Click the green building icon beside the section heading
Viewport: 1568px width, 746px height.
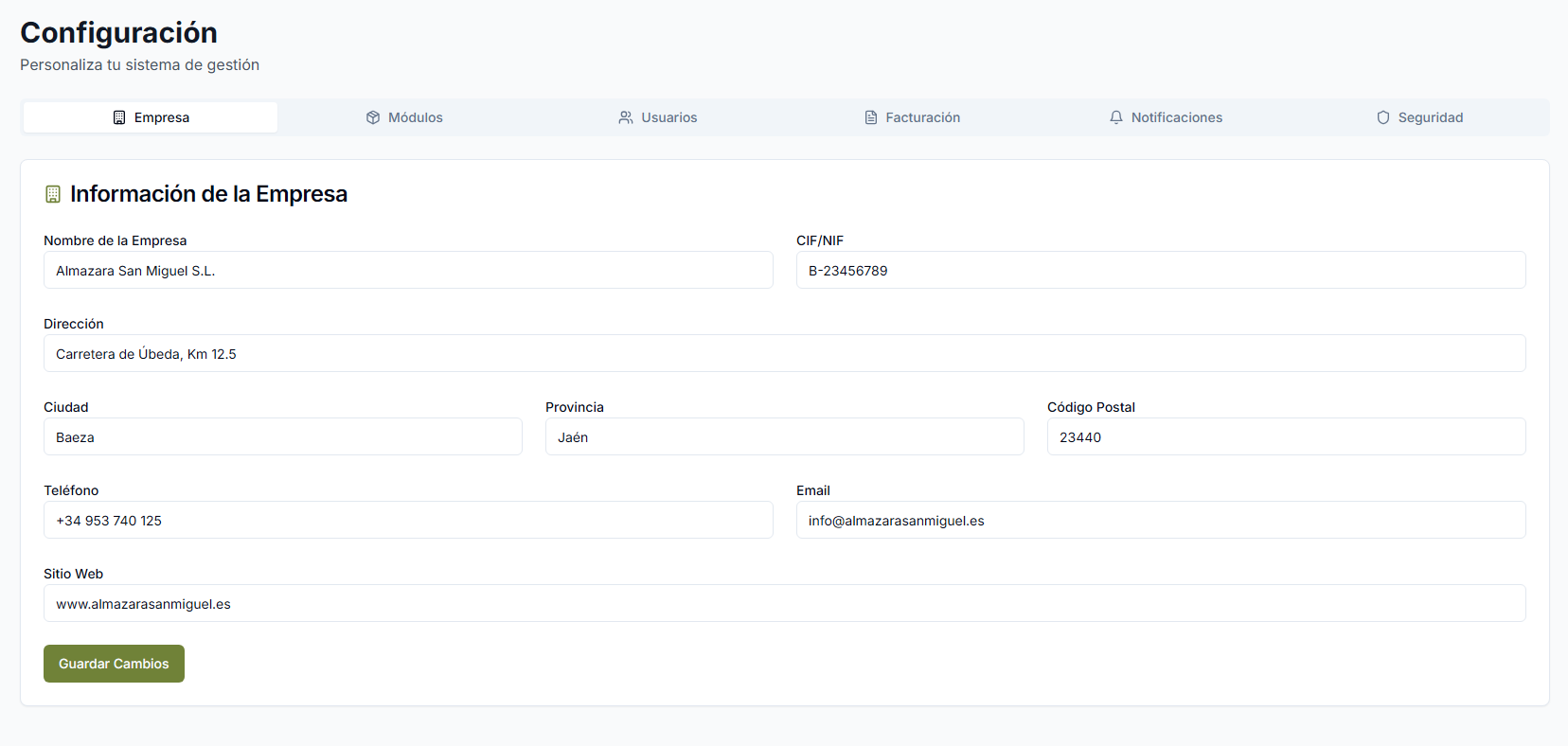point(53,194)
